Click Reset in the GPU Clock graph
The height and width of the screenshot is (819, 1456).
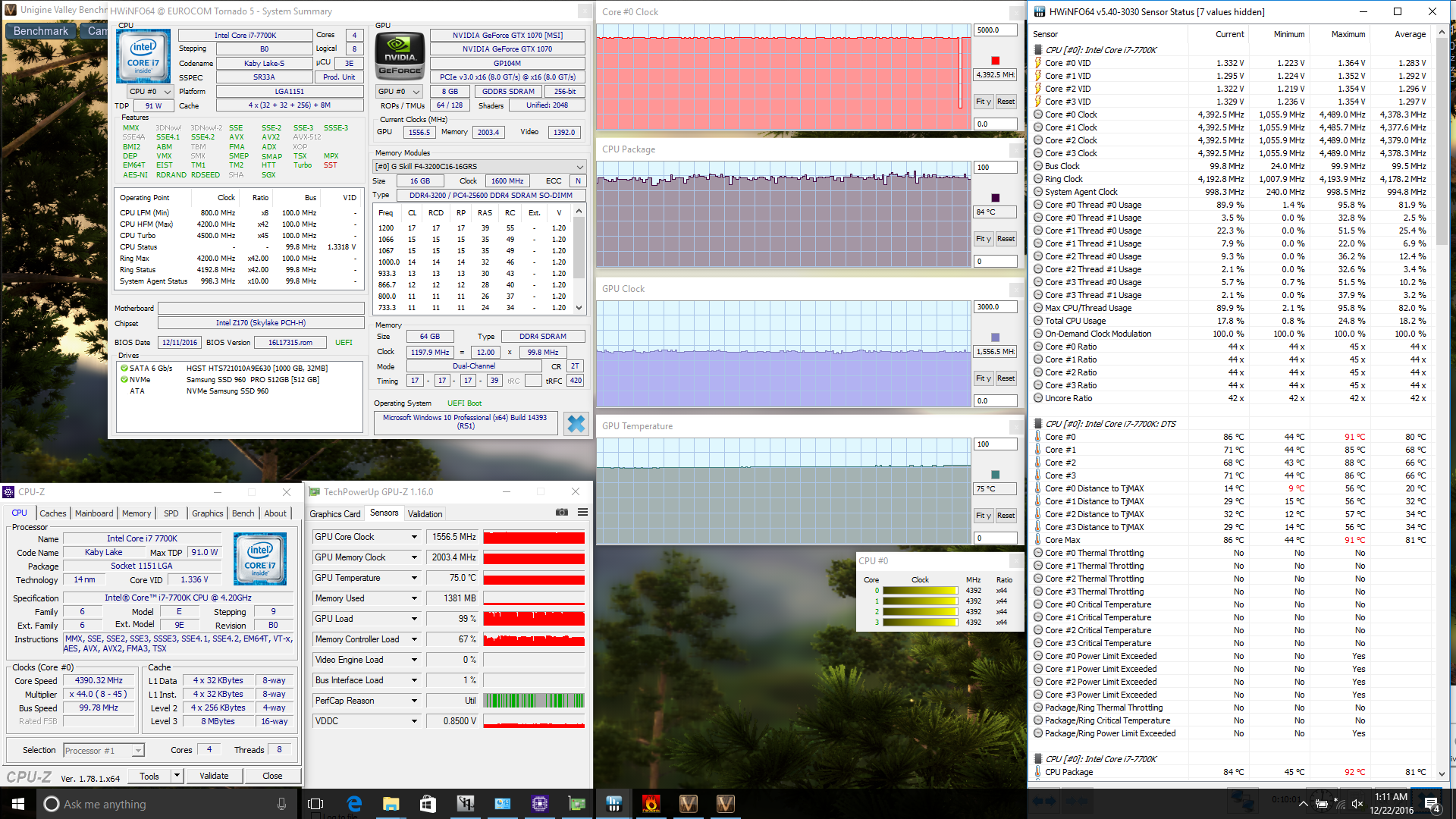(x=1006, y=378)
